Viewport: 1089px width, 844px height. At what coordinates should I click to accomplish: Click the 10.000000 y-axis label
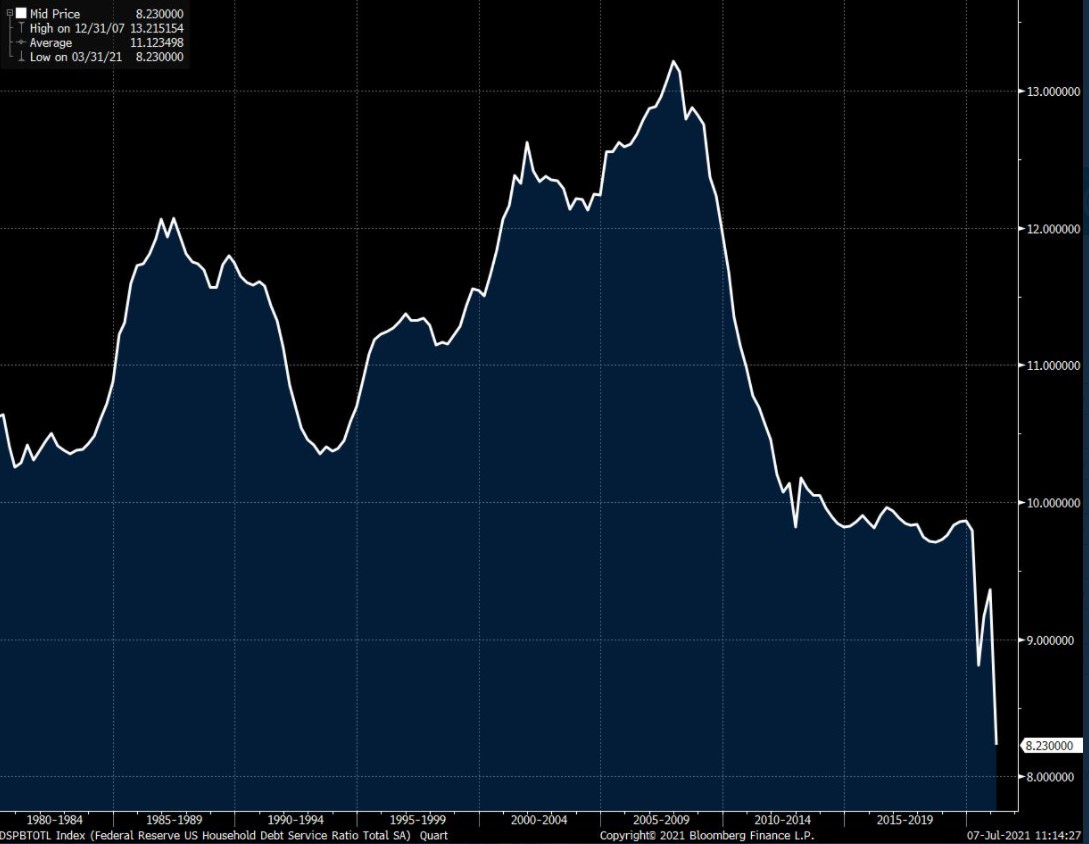point(1054,503)
